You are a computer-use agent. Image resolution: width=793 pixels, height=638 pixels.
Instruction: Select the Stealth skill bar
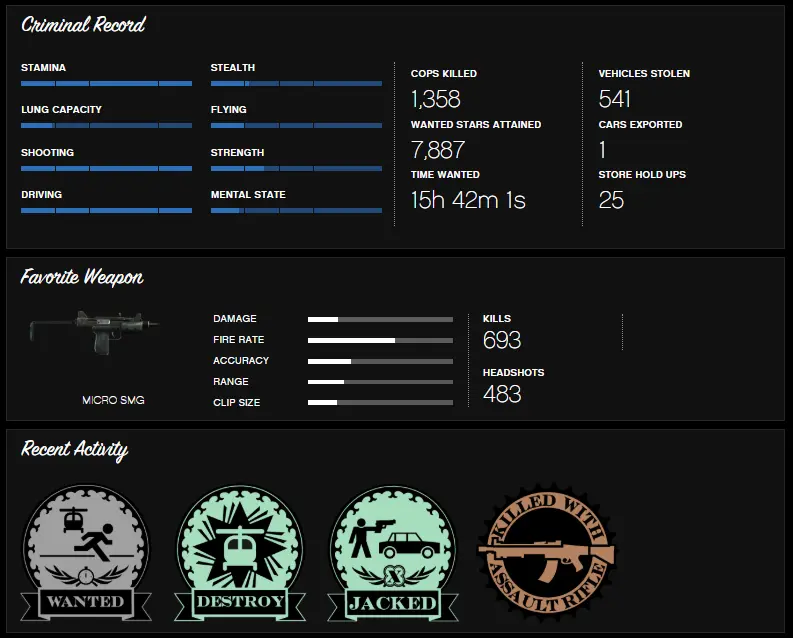tap(296, 83)
